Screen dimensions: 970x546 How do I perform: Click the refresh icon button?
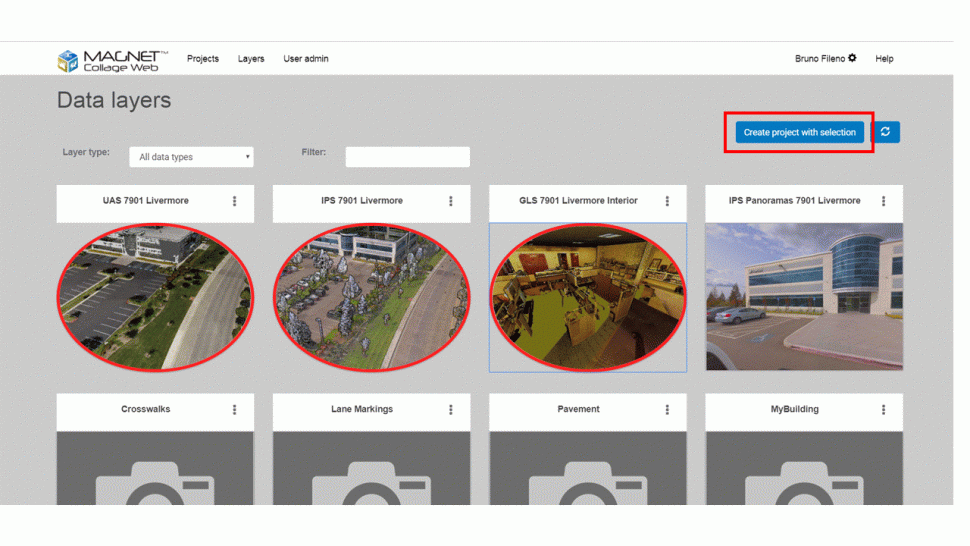click(885, 132)
